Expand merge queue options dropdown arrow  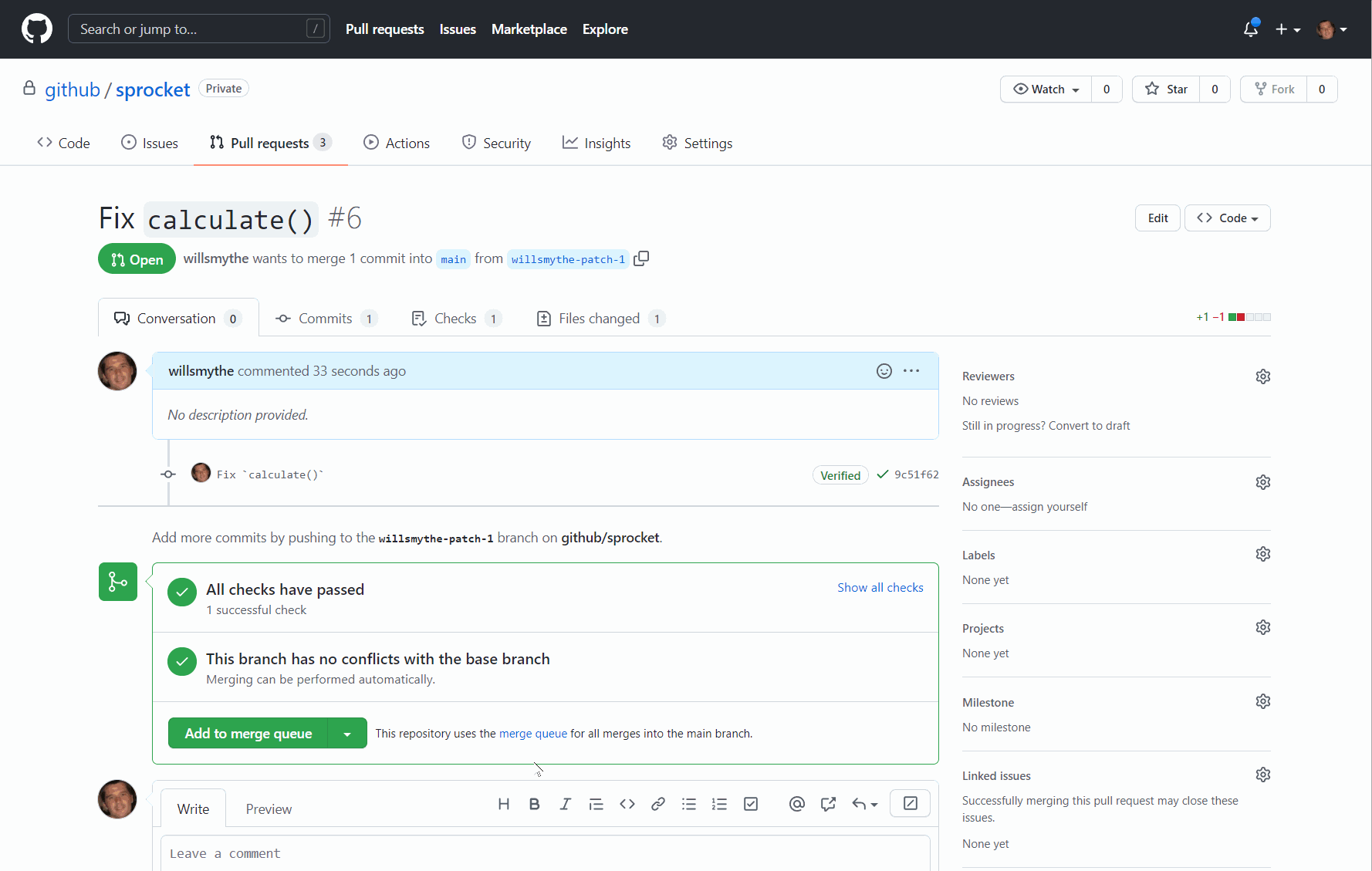347,734
